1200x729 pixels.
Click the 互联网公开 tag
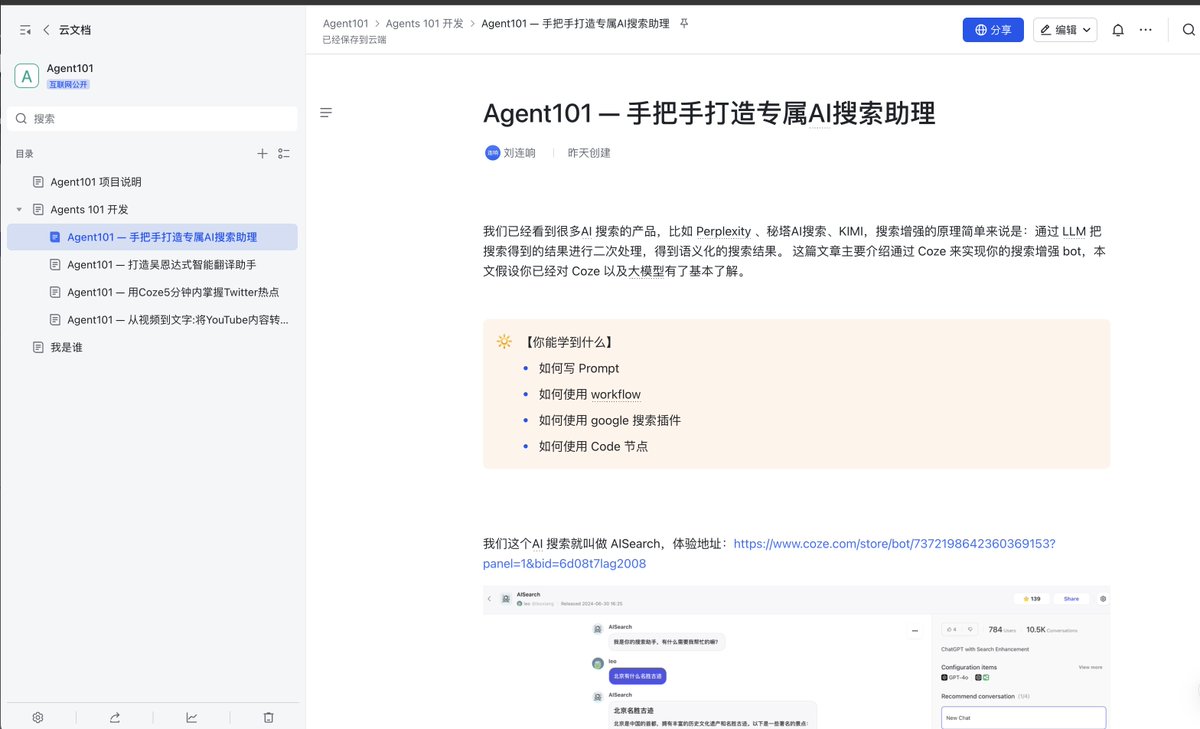69,85
